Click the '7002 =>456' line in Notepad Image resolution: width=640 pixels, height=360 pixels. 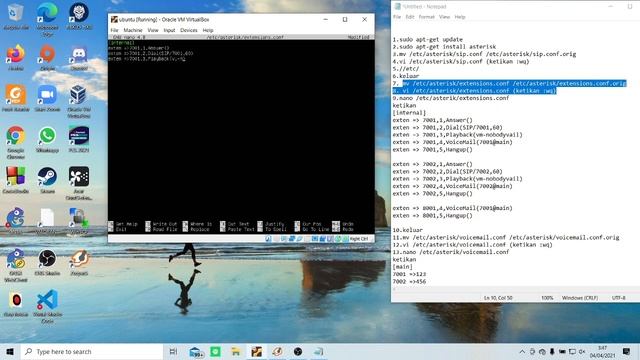(x=409, y=281)
